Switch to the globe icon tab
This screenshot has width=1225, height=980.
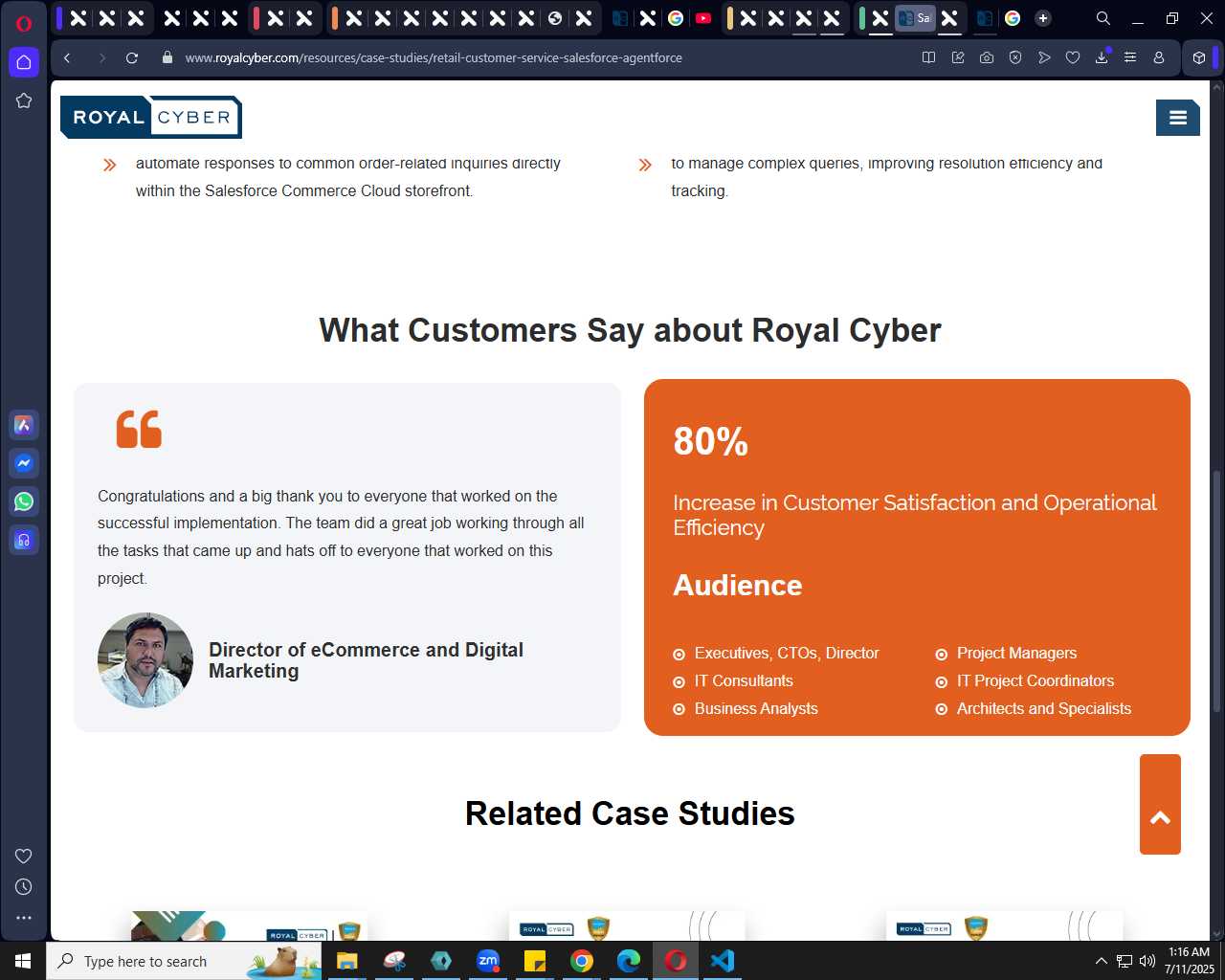(x=555, y=18)
